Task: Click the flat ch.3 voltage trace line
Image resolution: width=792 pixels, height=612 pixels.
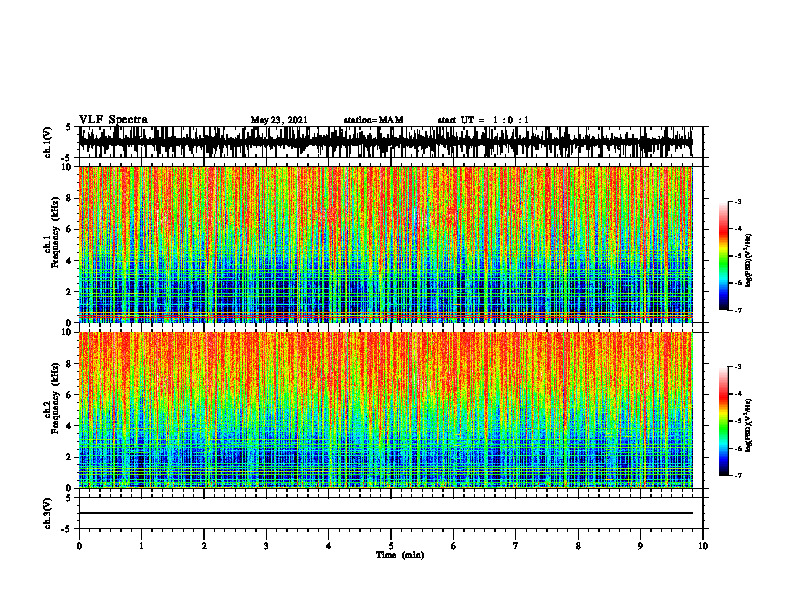Action: coord(386,513)
